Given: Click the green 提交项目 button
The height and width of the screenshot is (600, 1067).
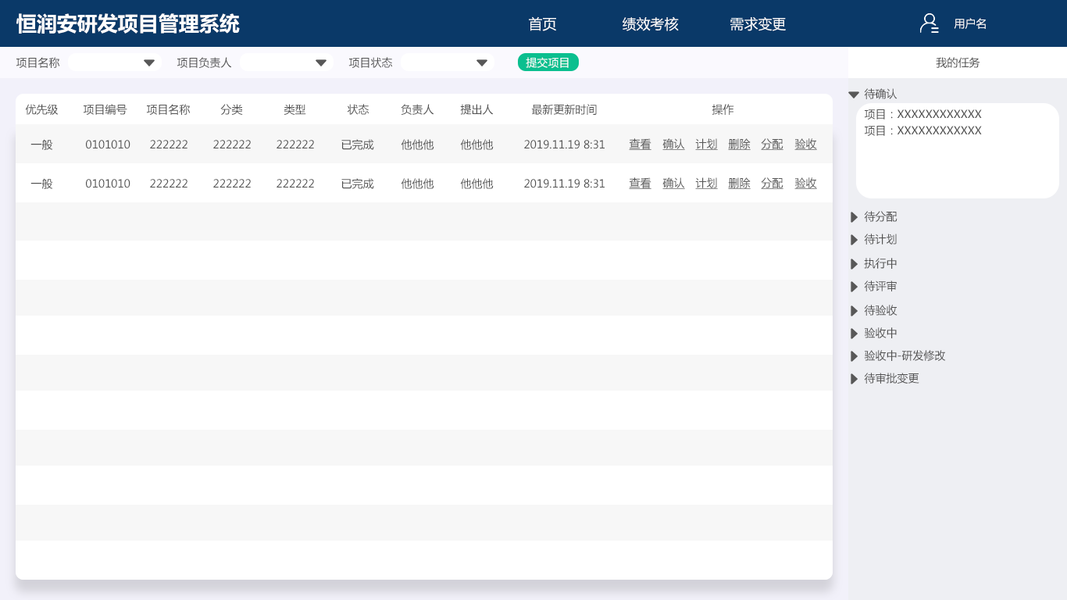Looking at the screenshot, I should click(x=548, y=63).
